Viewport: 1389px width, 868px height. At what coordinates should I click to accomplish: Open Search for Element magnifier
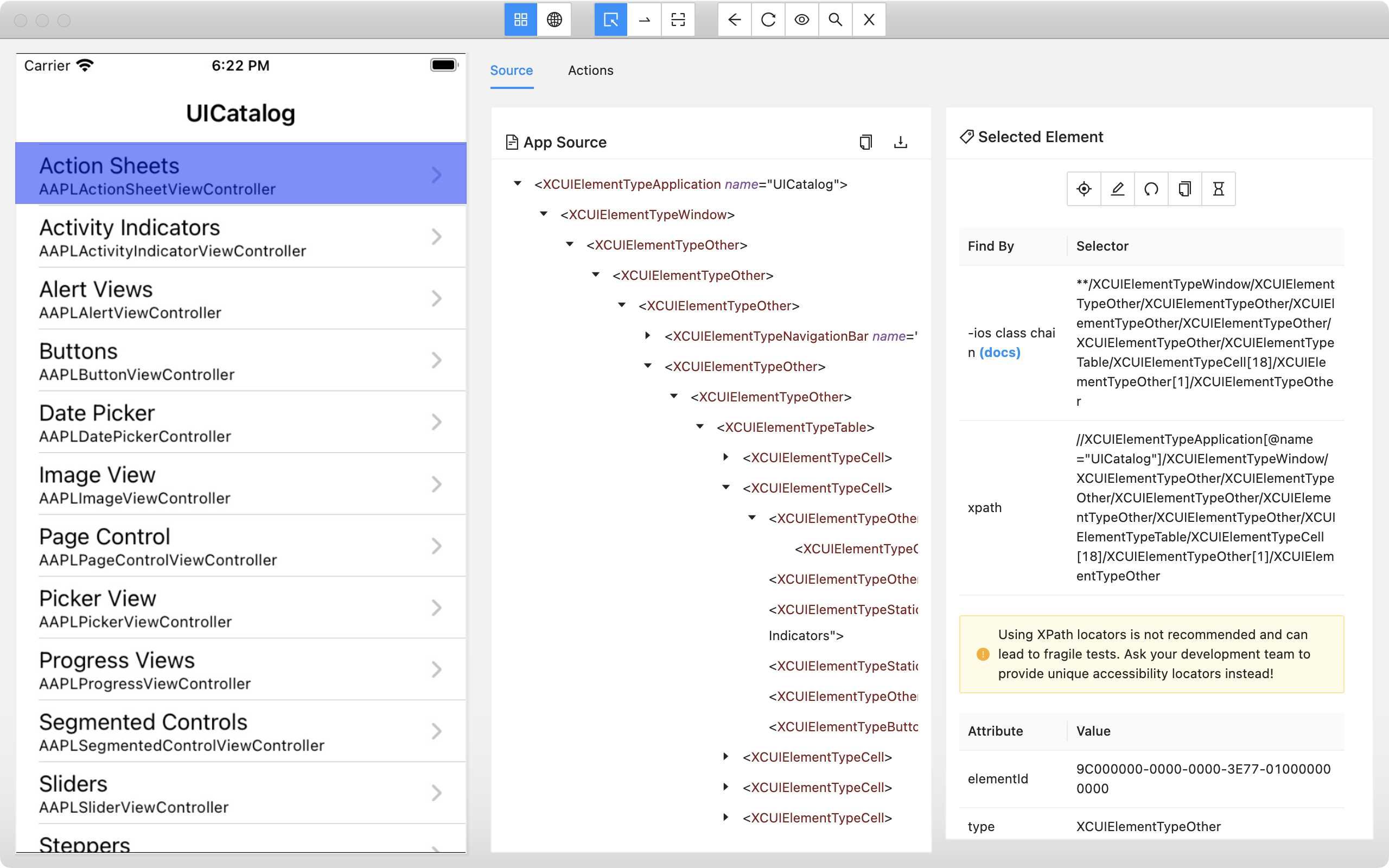[x=835, y=20]
